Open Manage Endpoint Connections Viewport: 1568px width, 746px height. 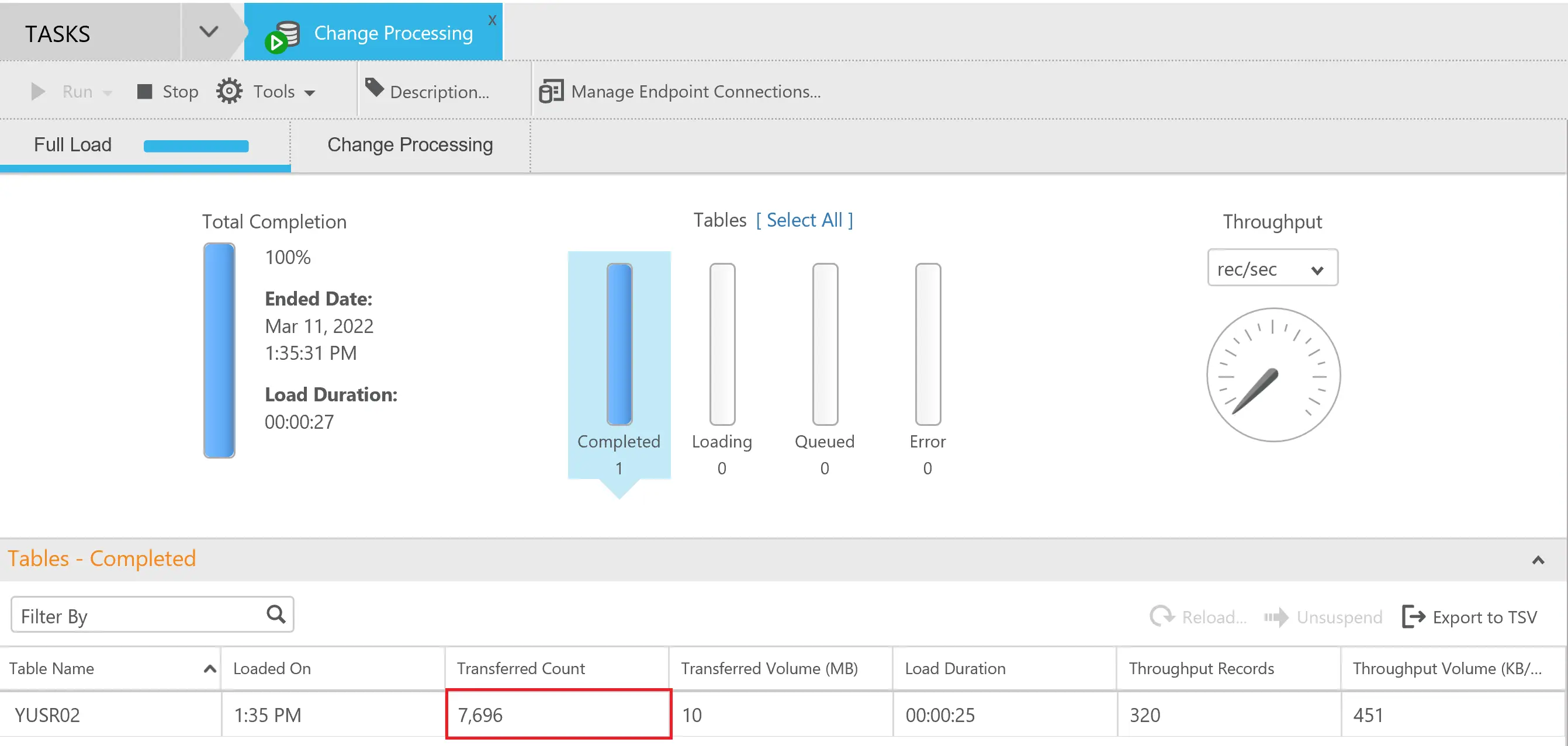pyautogui.click(x=695, y=91)
